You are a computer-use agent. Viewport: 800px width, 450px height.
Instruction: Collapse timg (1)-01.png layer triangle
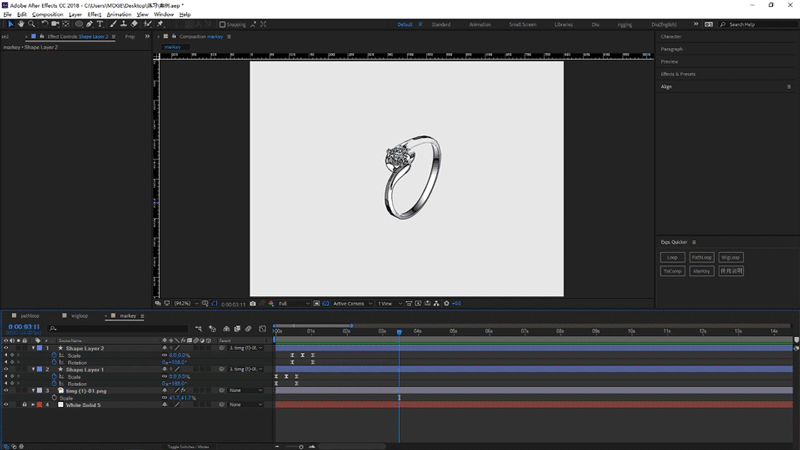tap(34, 390)
